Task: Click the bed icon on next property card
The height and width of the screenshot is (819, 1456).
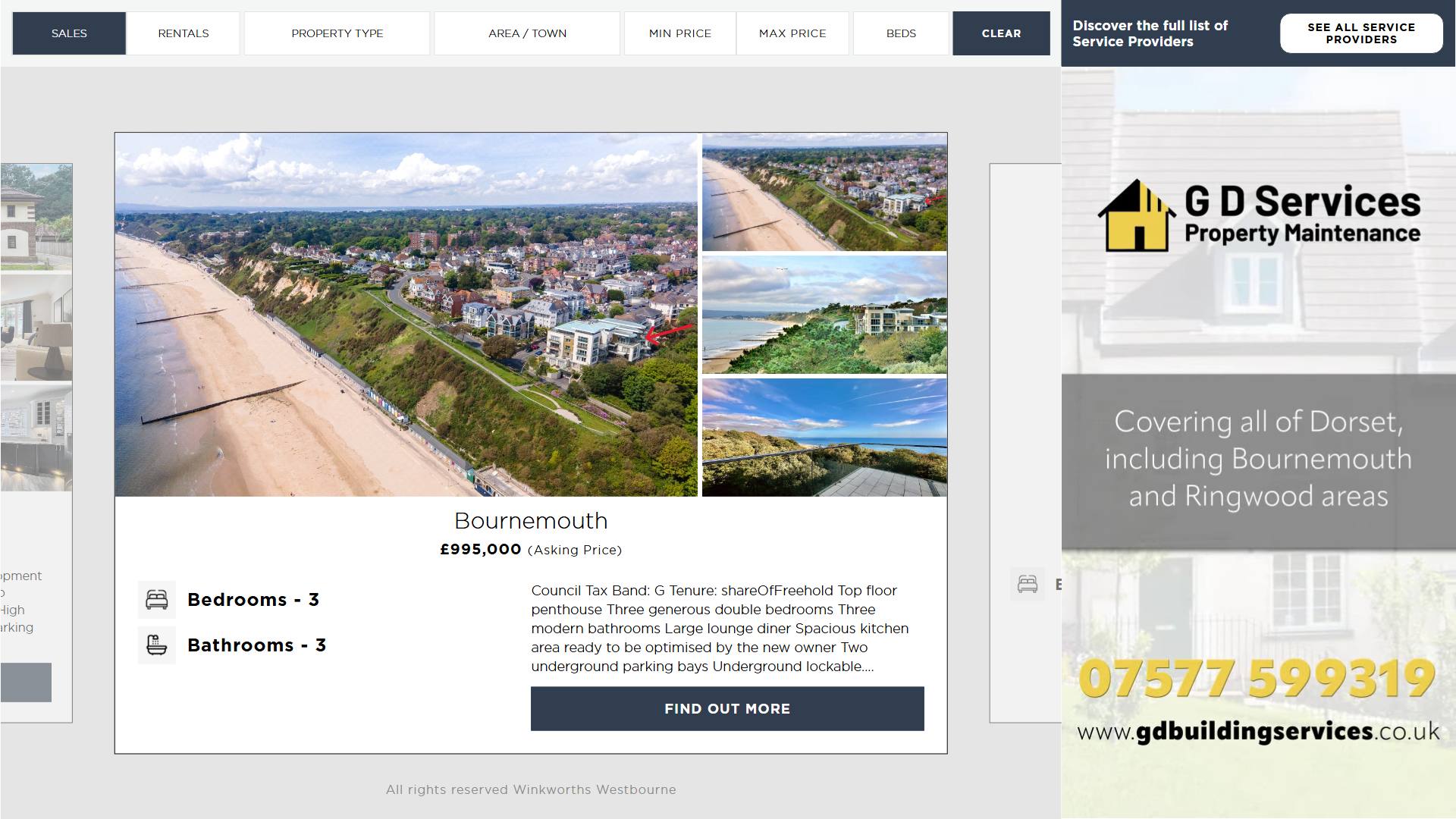Action: click(x=1028, y=584)
